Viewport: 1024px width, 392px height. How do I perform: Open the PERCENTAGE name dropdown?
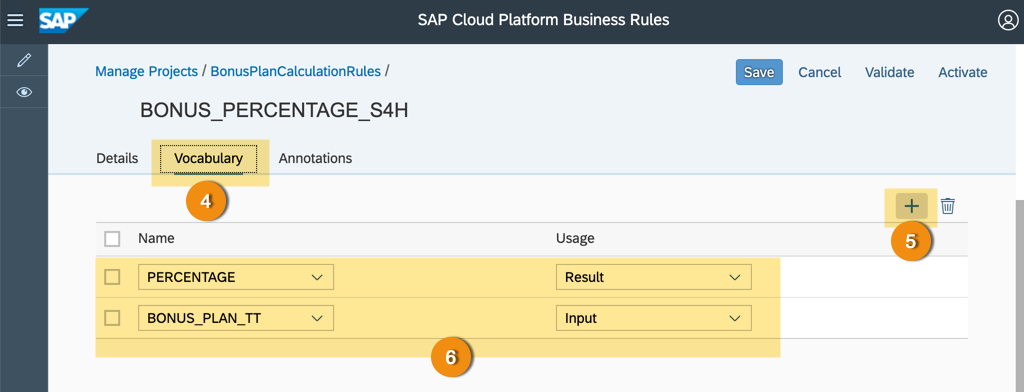click(236, 277)
